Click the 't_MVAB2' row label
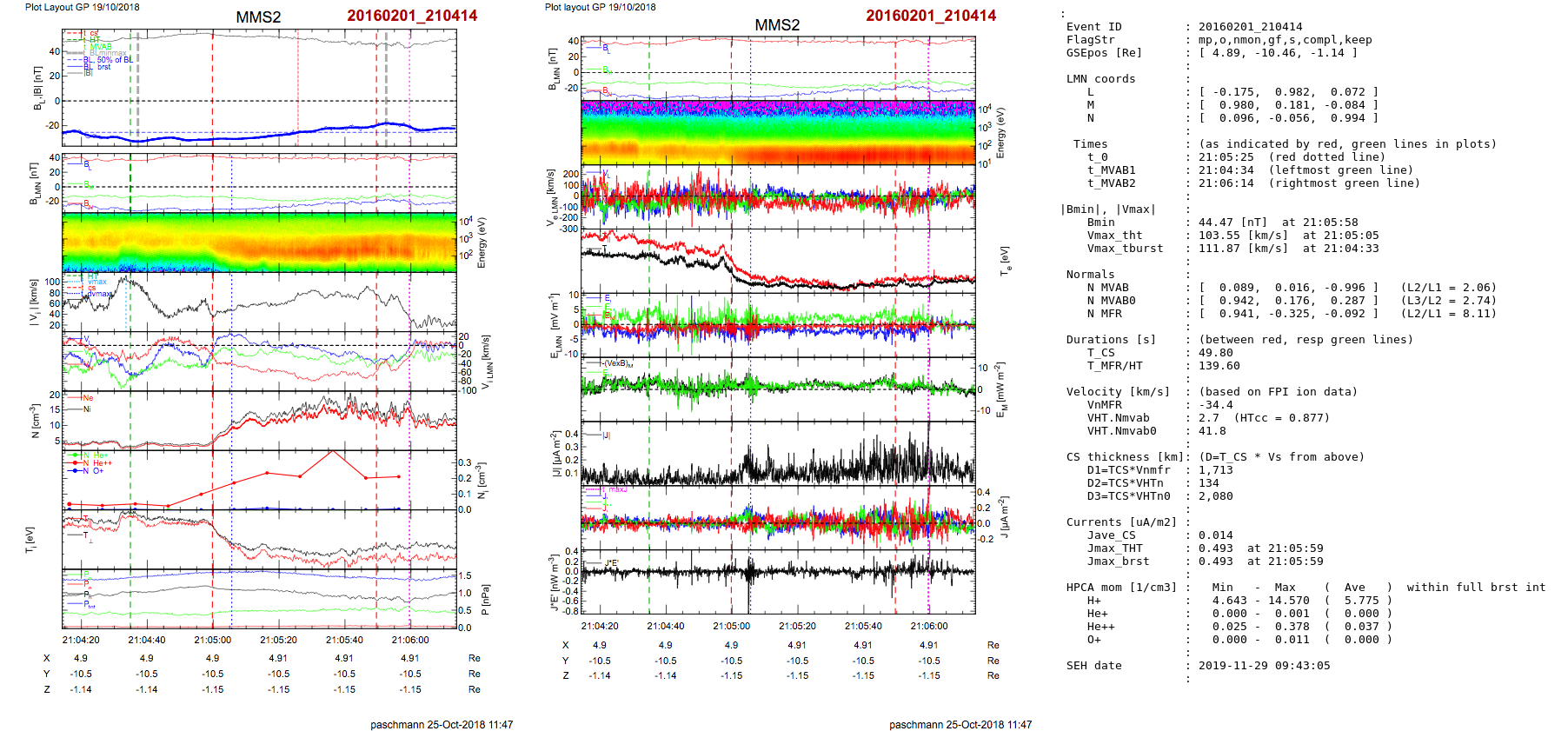This screenshot has height=731, width=1568. coord(1111,183)
